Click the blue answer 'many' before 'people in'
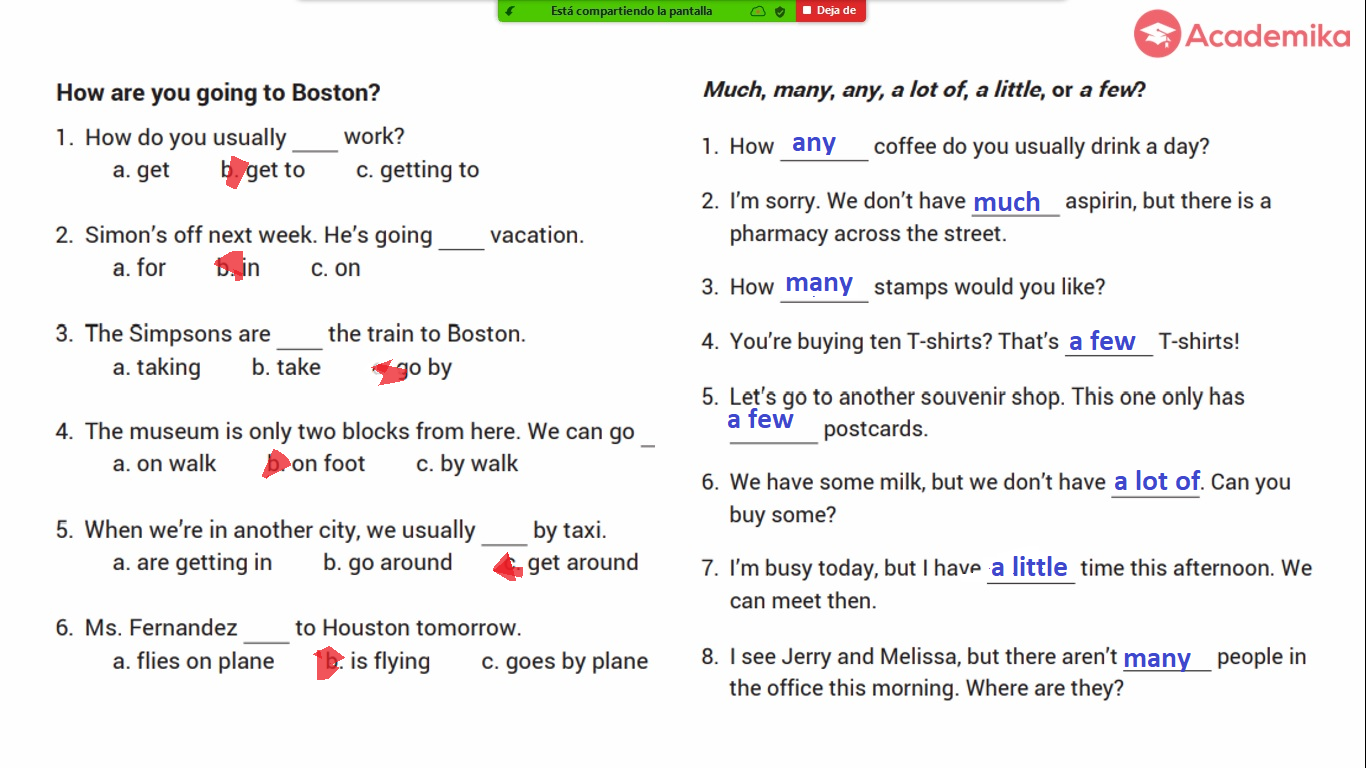 pos(1157,659)
